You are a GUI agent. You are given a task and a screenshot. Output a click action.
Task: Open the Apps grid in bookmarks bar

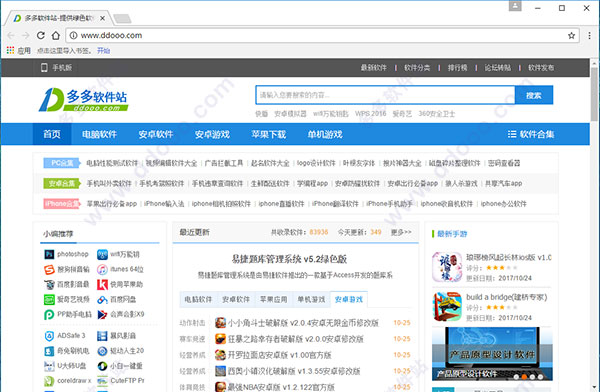[x=10, y=50]
